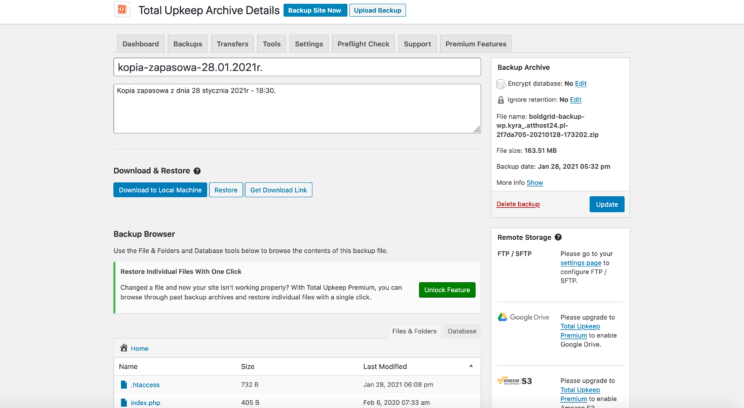
Task: Click the .htaccess file icon
Action: (x=124, y=385)
